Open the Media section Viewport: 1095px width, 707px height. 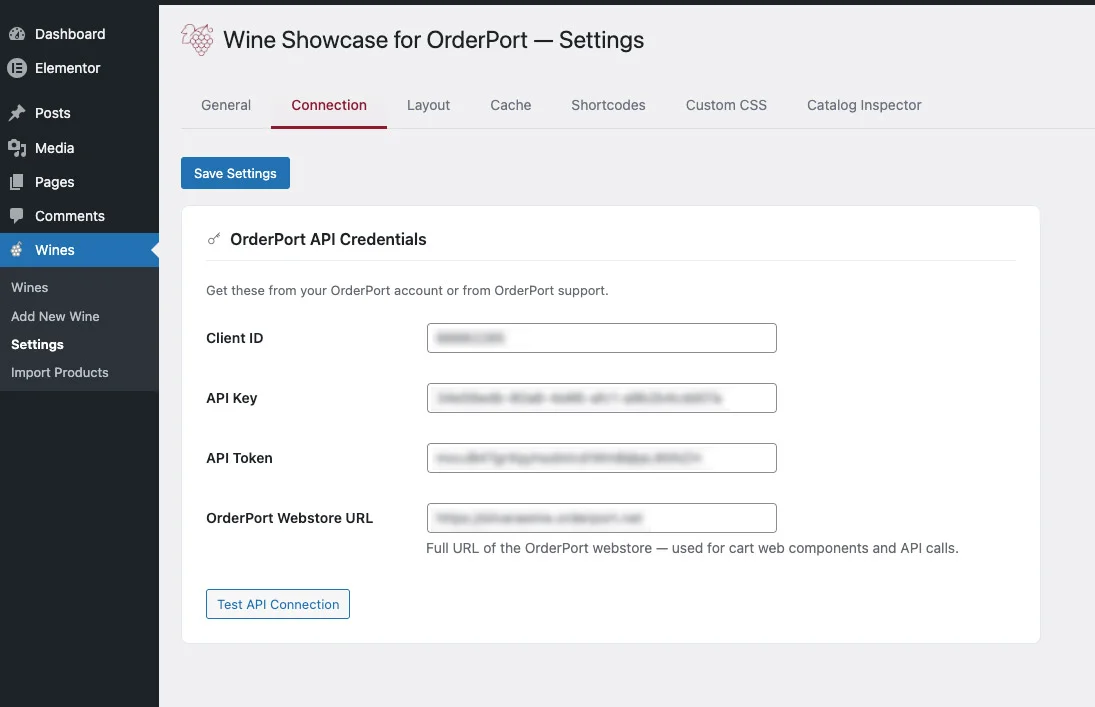(80, 147)
